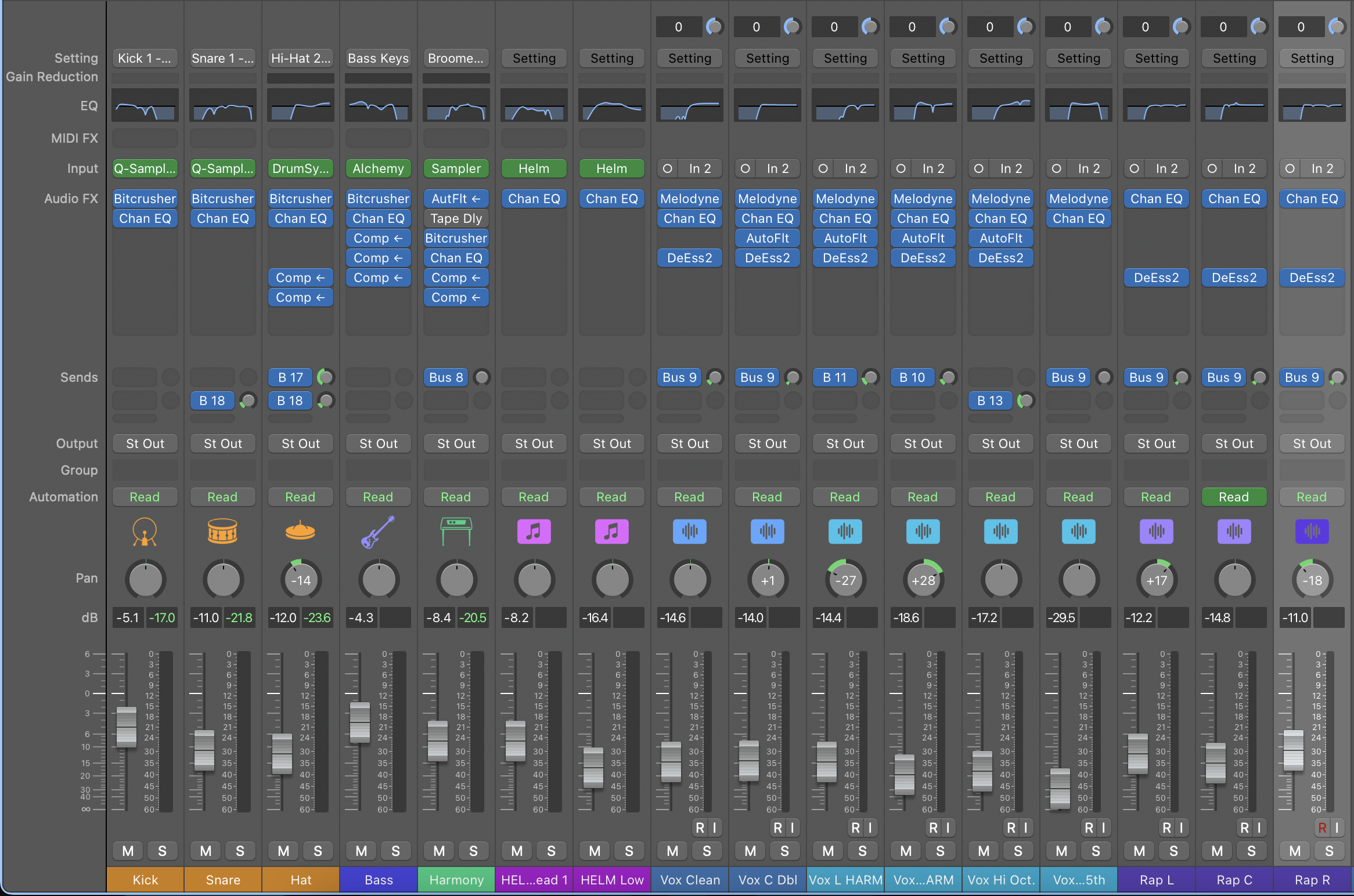The image size is (1354, 896).
Task: Click the Bass guitar track icon
Action: coord(378,532)
